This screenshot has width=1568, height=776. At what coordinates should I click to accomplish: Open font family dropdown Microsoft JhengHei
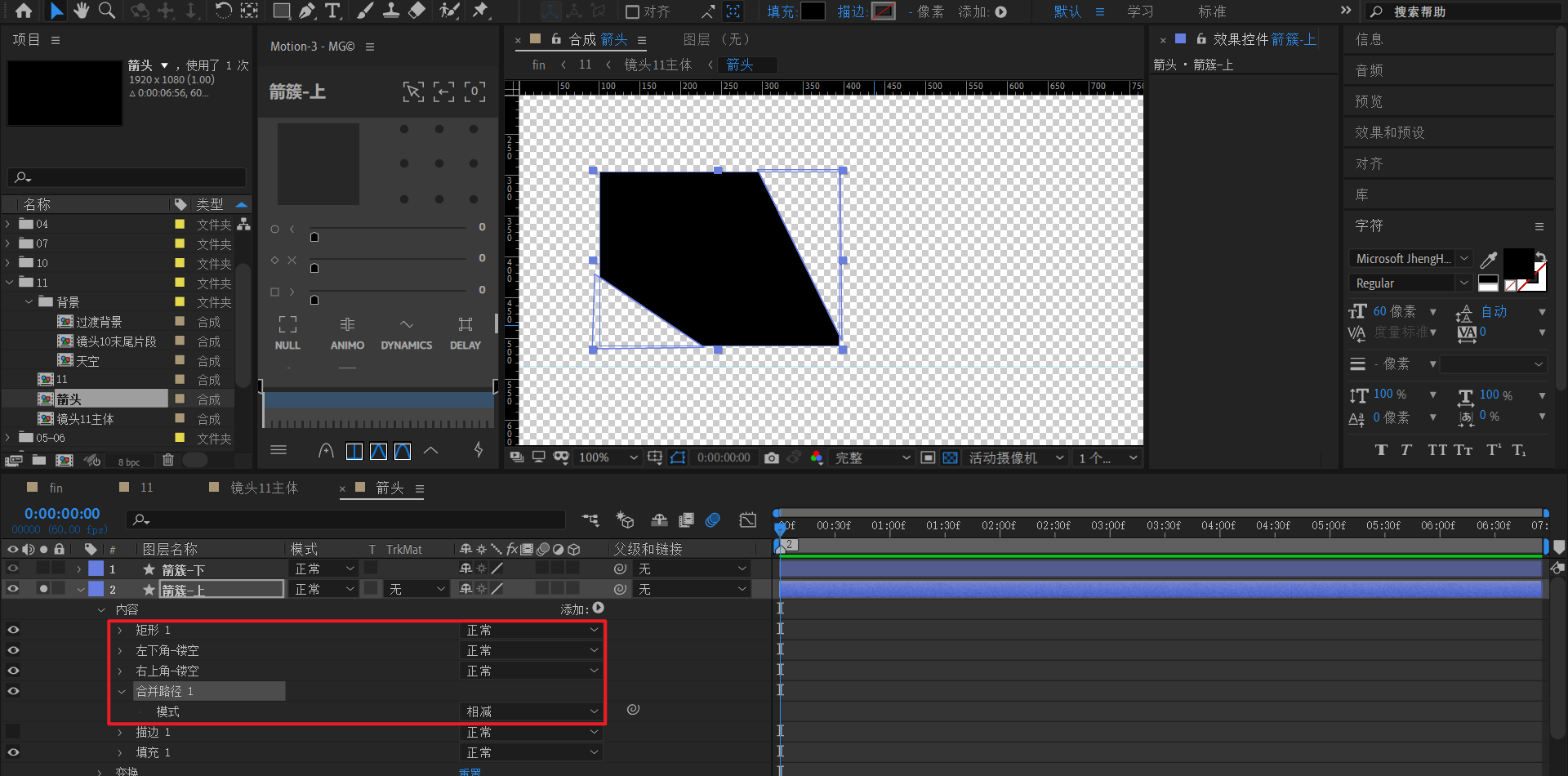pyautogui.click(x=1410, y=259)
